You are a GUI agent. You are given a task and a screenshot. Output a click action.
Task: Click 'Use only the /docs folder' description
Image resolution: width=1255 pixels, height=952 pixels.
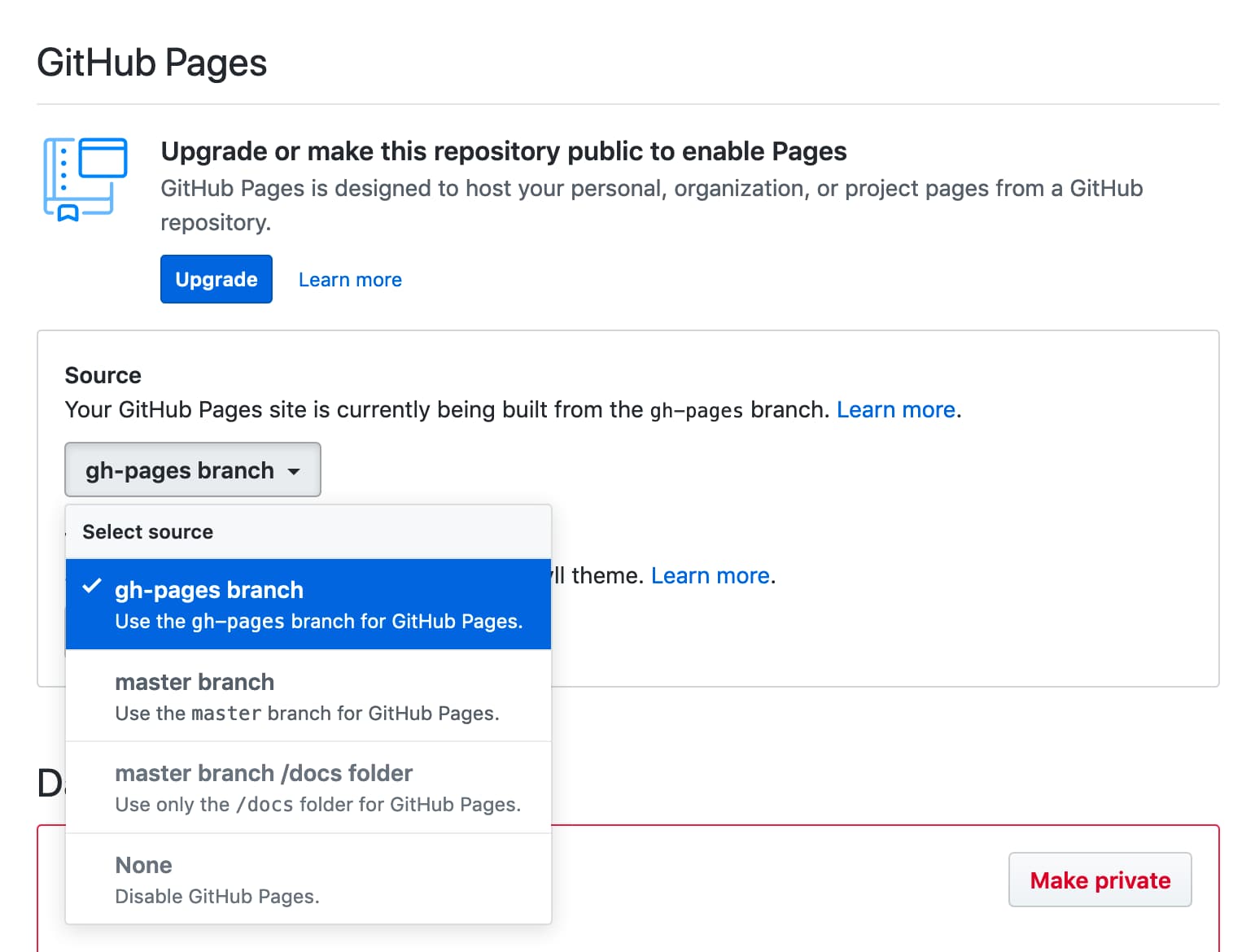click(317, 805)
